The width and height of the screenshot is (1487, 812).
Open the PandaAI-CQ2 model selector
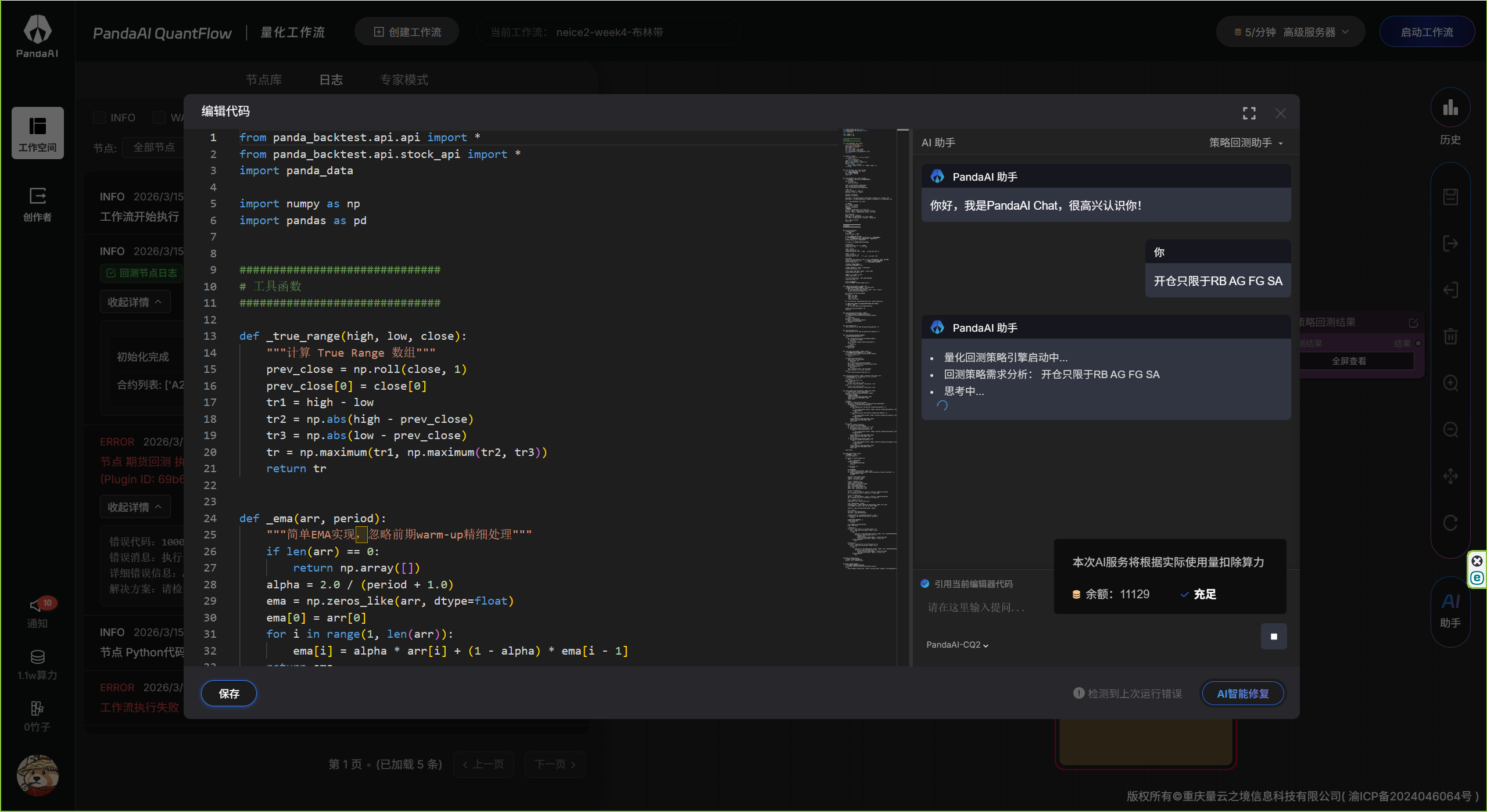[957, 645]
